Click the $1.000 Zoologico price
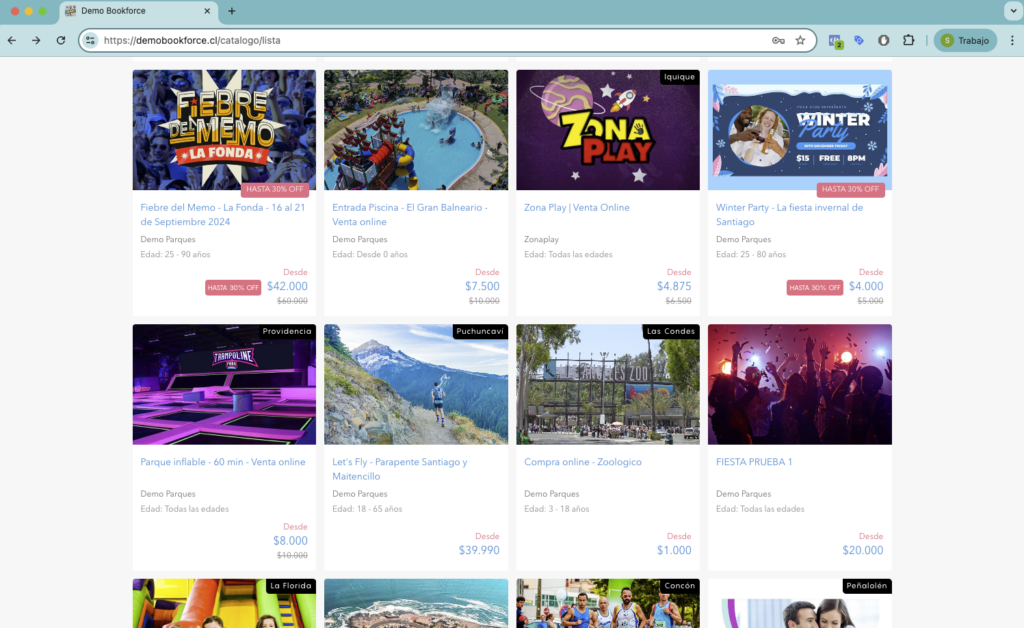This screenshot has width=1024, height=628. point(674,550)
